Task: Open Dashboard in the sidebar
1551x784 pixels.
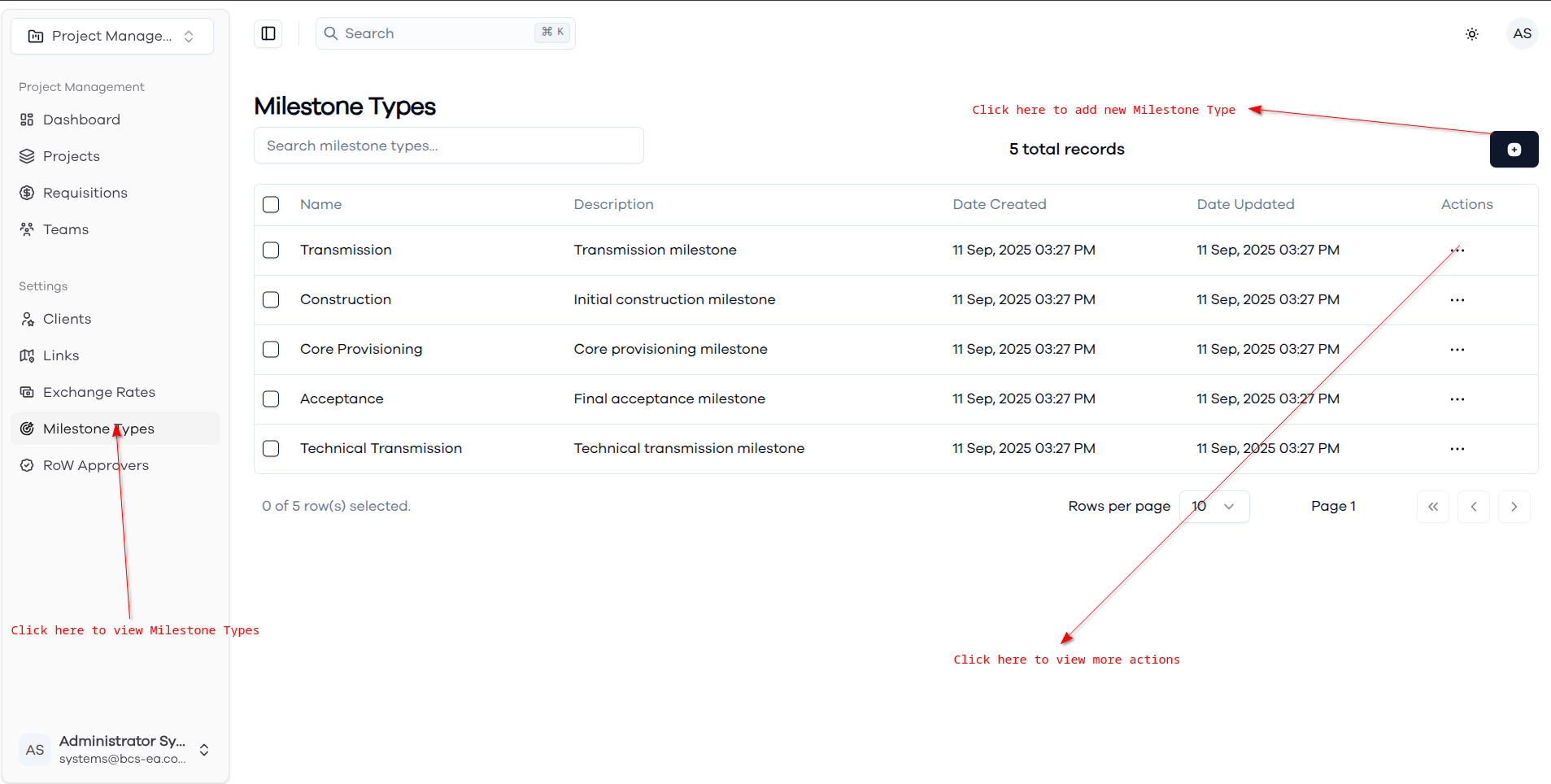Action: coord(115,120)
